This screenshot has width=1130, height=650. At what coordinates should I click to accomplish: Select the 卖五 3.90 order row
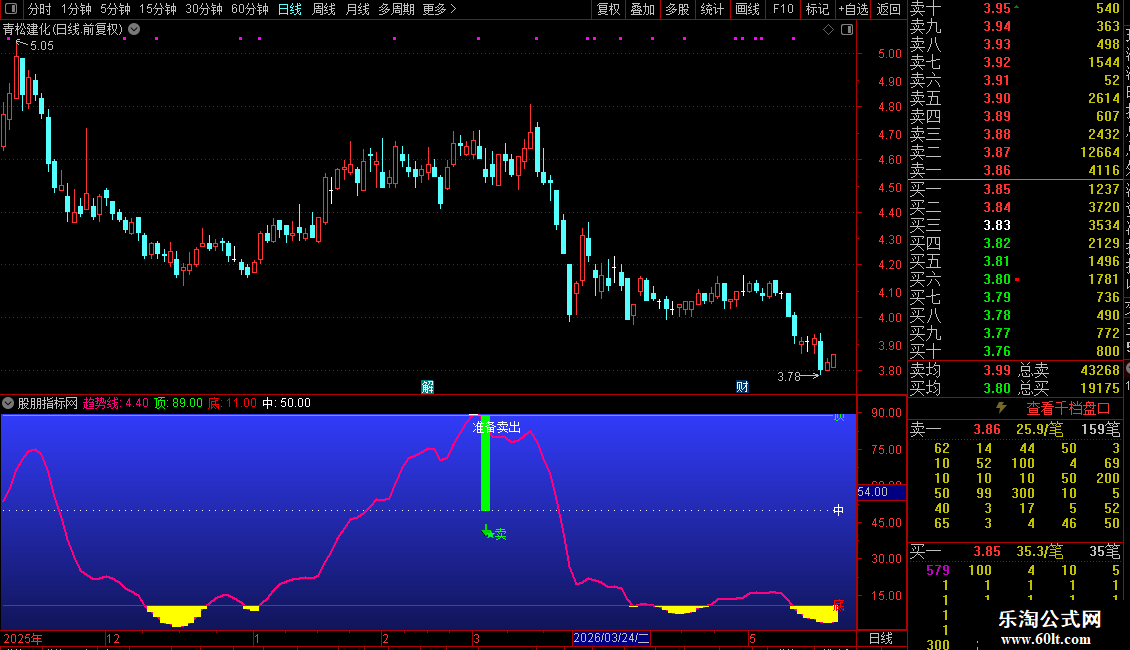(x=1015, y=98)
